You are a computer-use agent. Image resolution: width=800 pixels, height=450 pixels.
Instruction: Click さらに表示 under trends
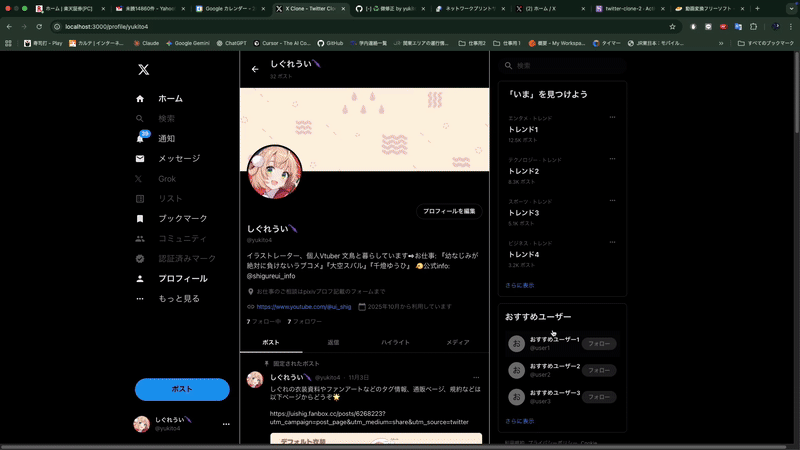pyautogui.click(x=519, y=285)
